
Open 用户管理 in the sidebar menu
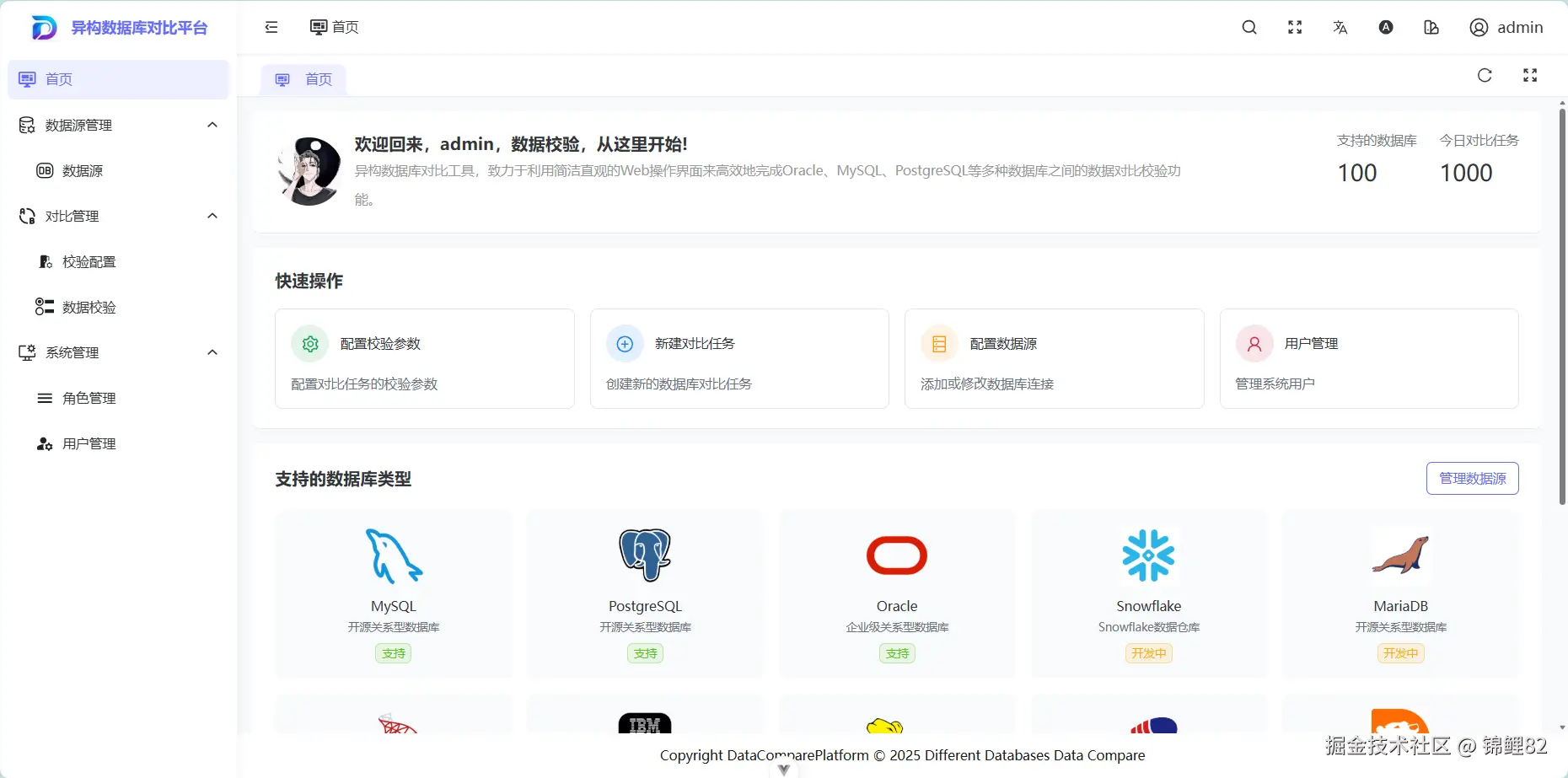118,444
